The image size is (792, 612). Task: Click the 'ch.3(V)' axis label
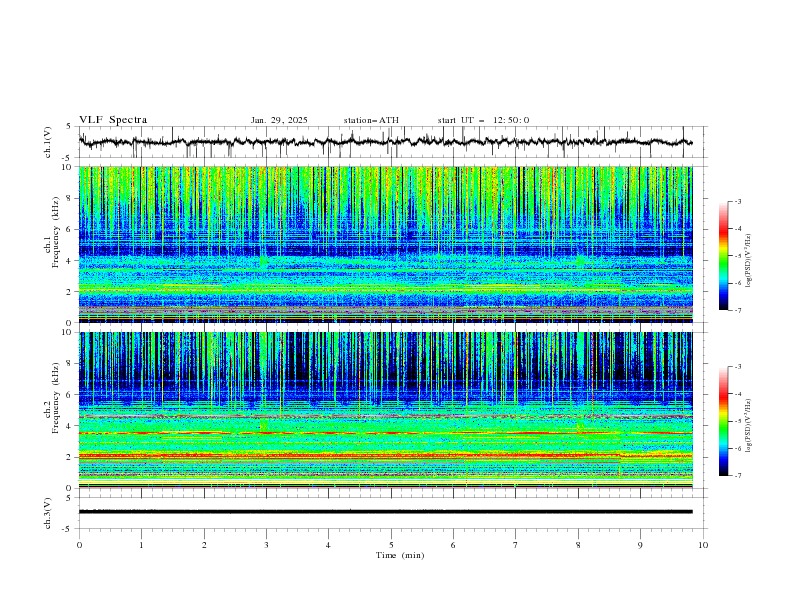pos(48,513)
